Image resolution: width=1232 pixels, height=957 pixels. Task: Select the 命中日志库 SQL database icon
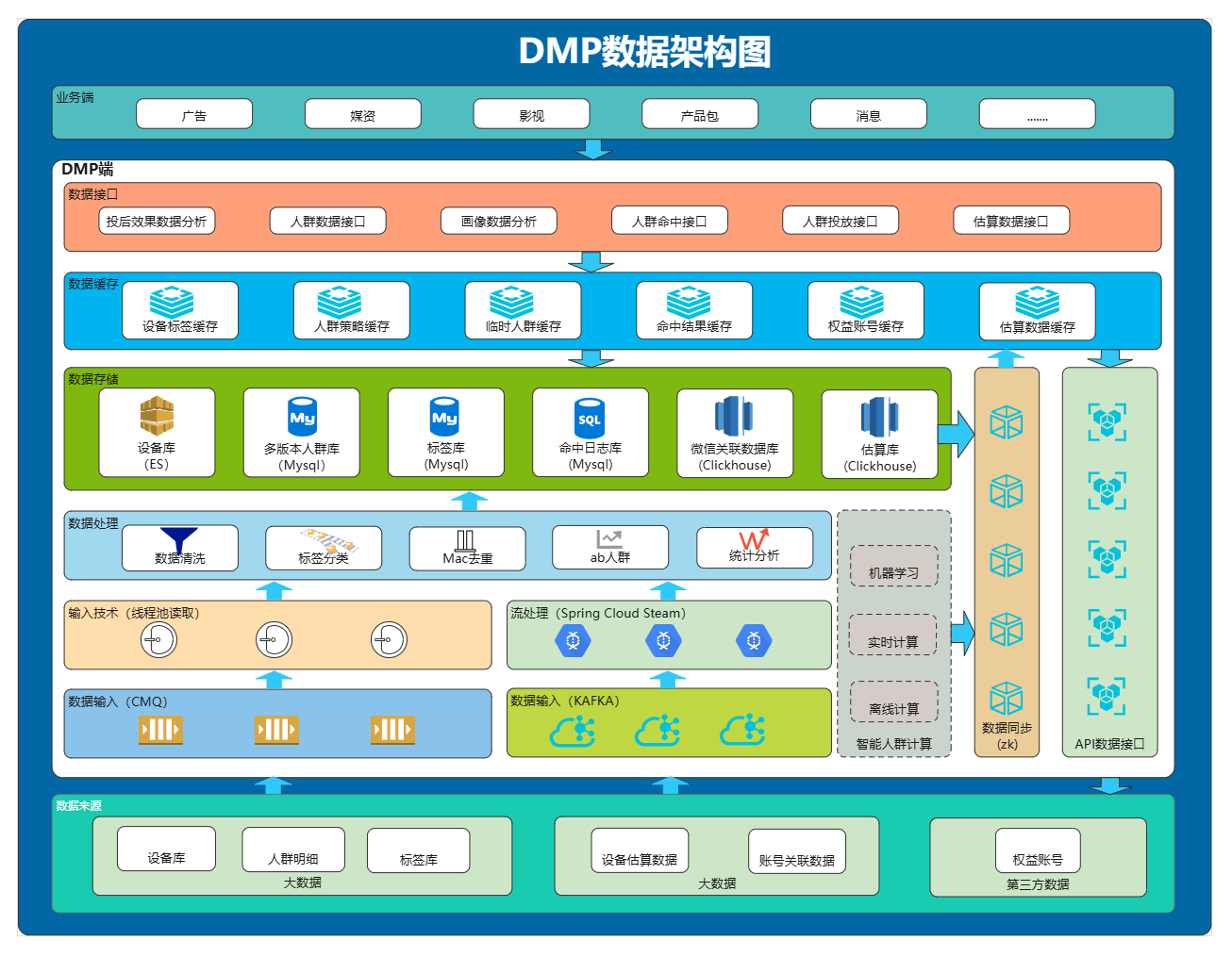pyautogui.click(x=590, y=418)
